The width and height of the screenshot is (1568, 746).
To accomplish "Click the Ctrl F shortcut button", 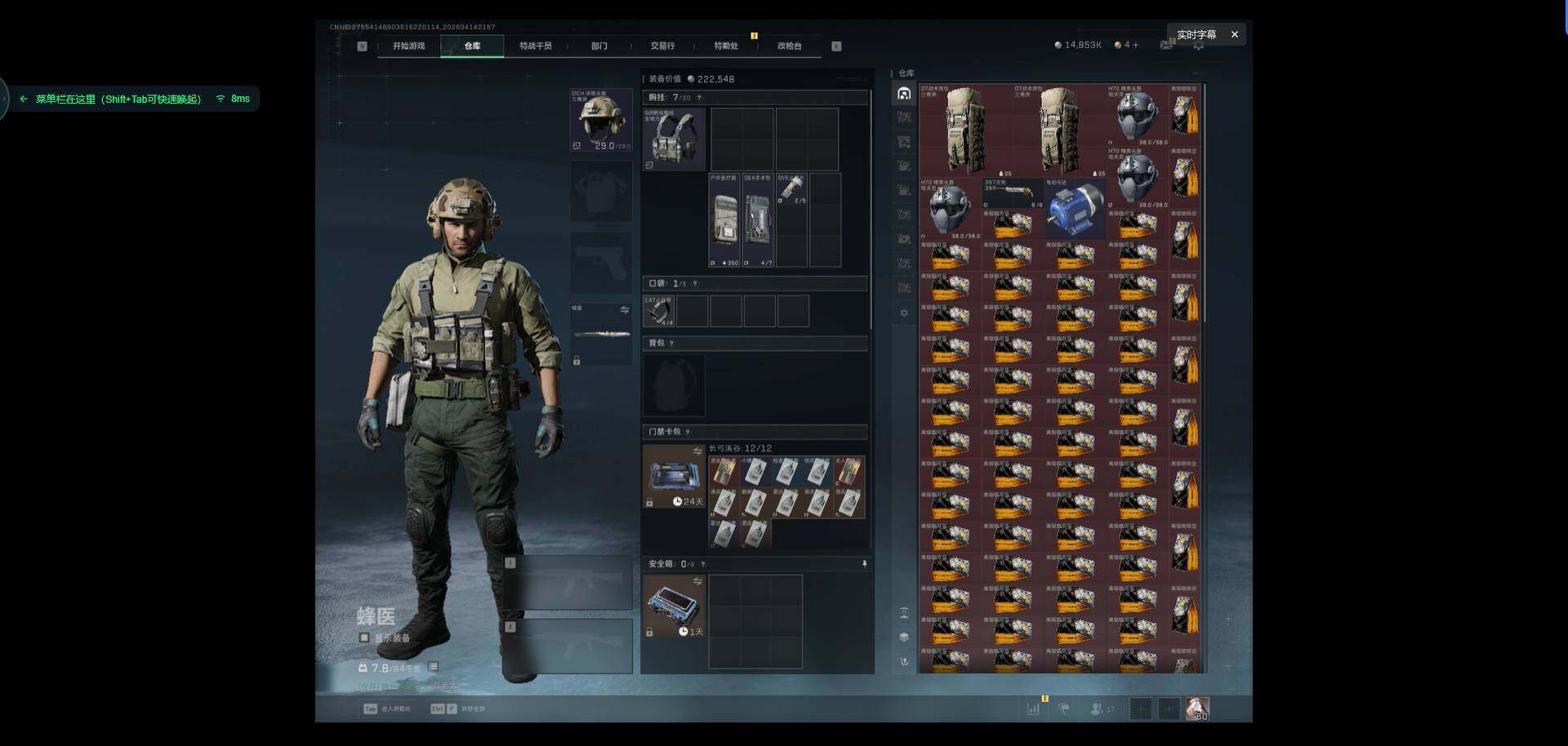I will pyautogui.click(x=458, y=708).
